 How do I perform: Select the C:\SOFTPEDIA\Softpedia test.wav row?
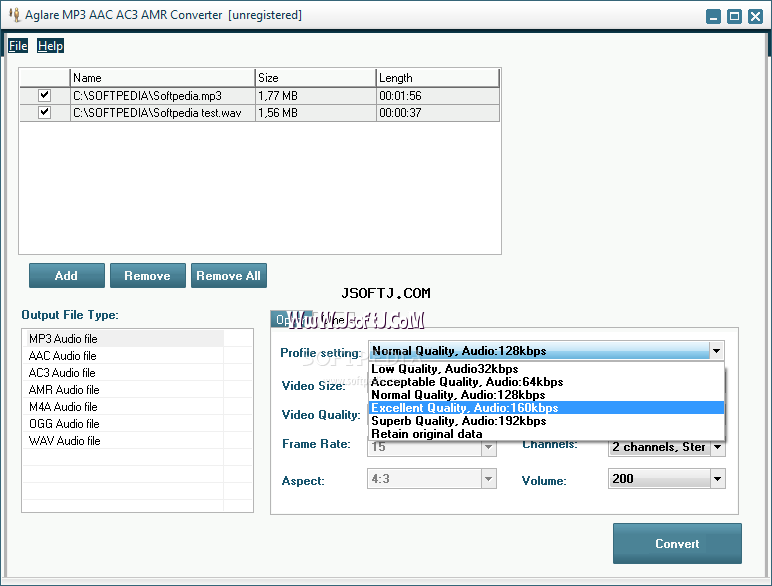tap(259, 113)
